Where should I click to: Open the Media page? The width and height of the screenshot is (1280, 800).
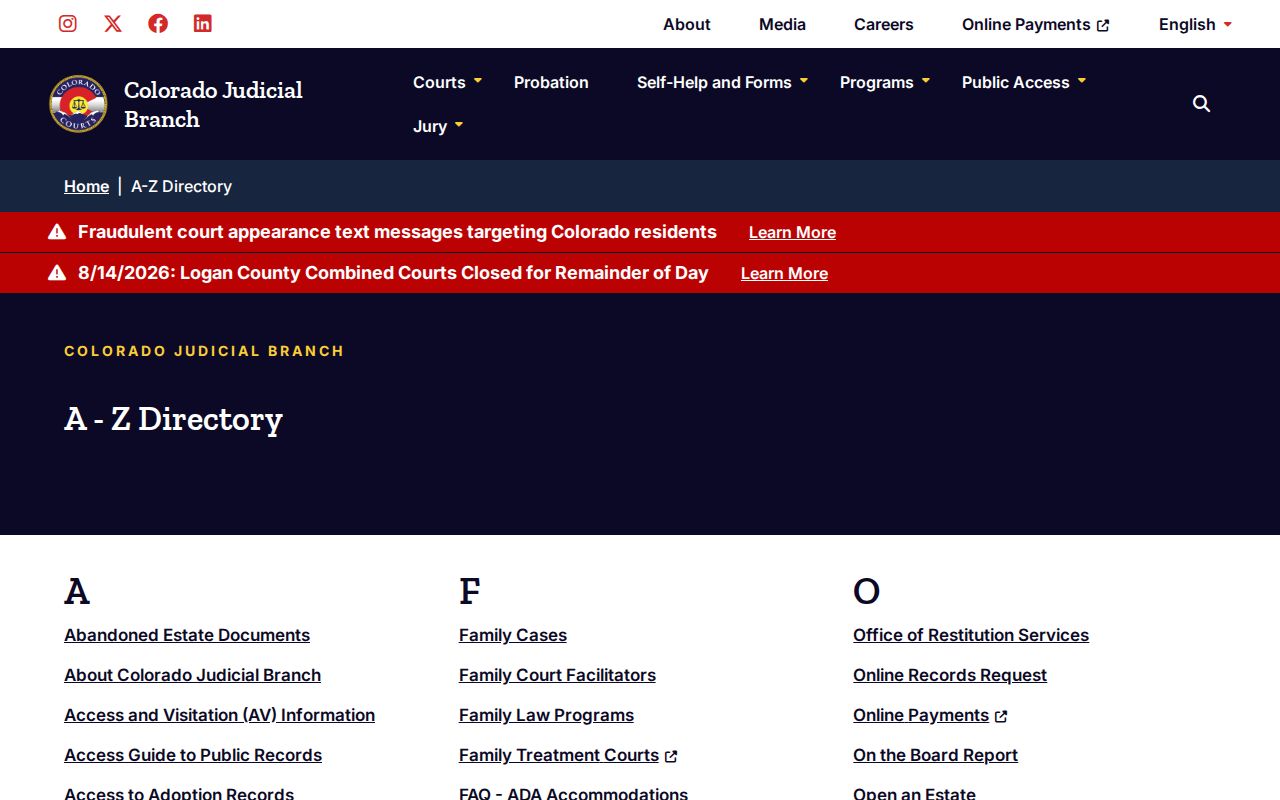[x=782, y=24]
